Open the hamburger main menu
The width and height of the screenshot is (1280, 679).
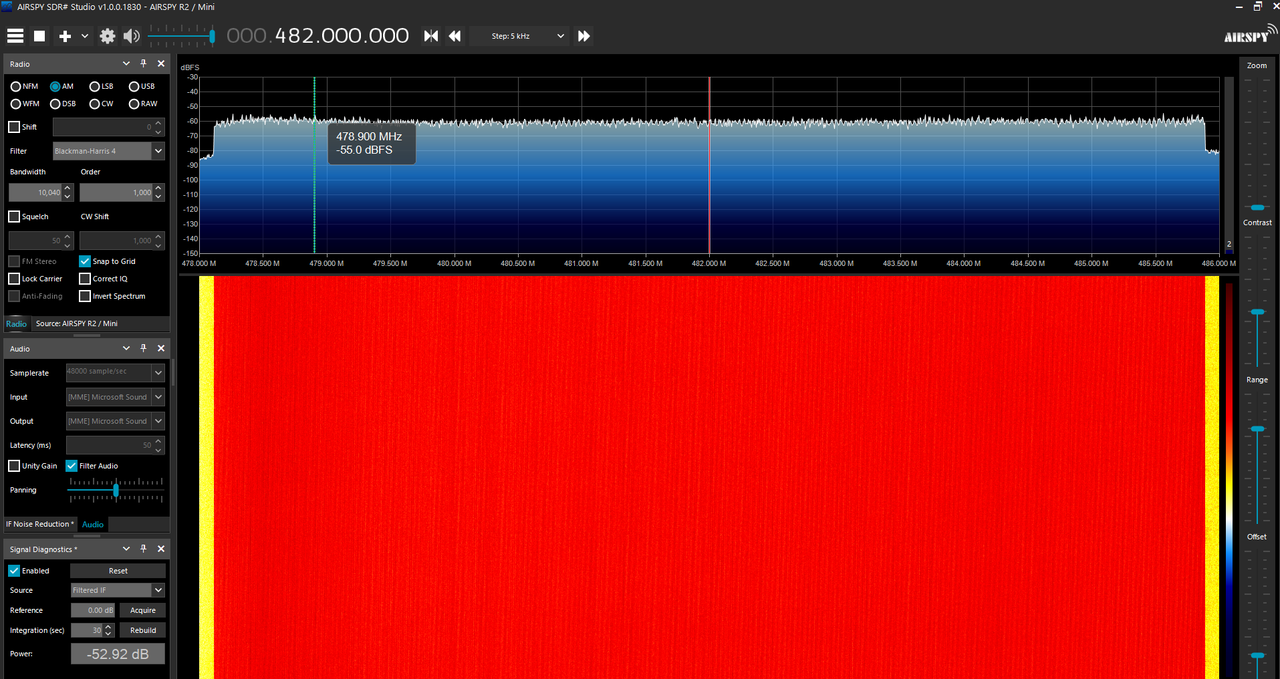[15, 36]
